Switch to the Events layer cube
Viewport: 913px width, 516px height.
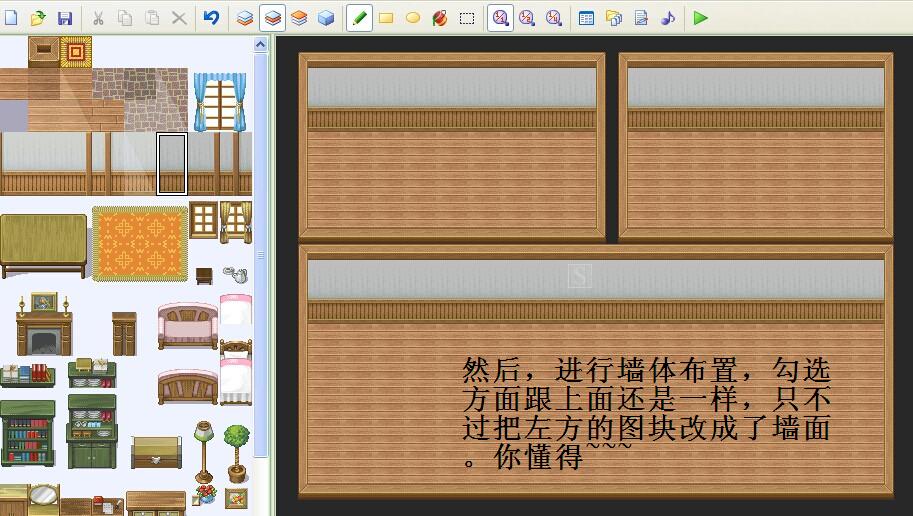[x=326, y=18]
